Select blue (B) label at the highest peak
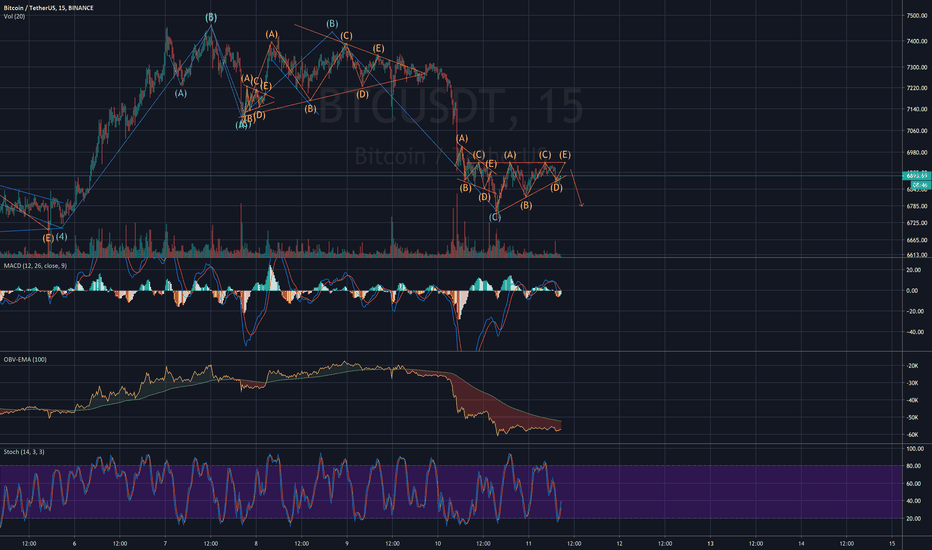 pos(211,18)
